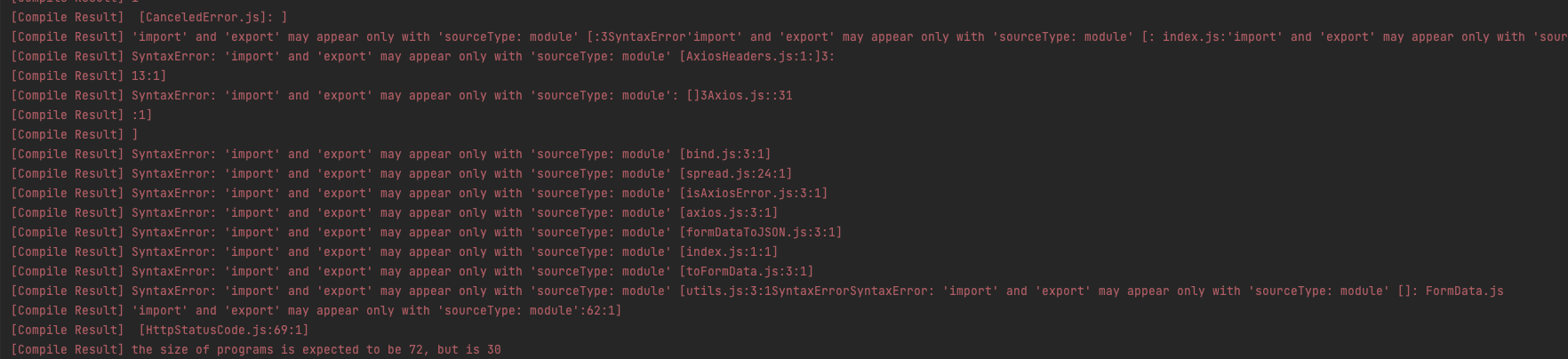Open HttpStatusCode.js:69:1 location
This screenshot has height=359, width=1568.
[223, 330]
